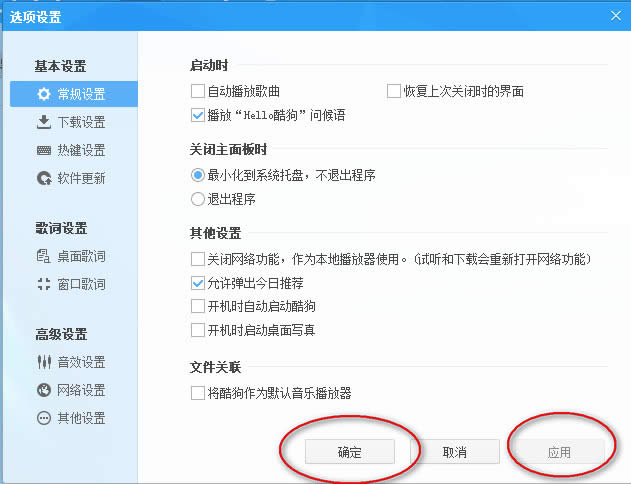The image size is (631, 484).
Task: Check 恢复上次关闭时的界面 option
Action: pyautogui.click(x=394, y=92)
